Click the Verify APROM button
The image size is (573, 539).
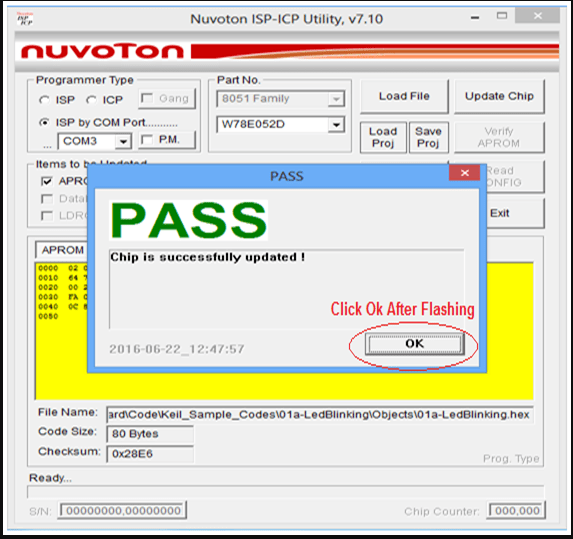pyautogui.click(x=499, y=137)
